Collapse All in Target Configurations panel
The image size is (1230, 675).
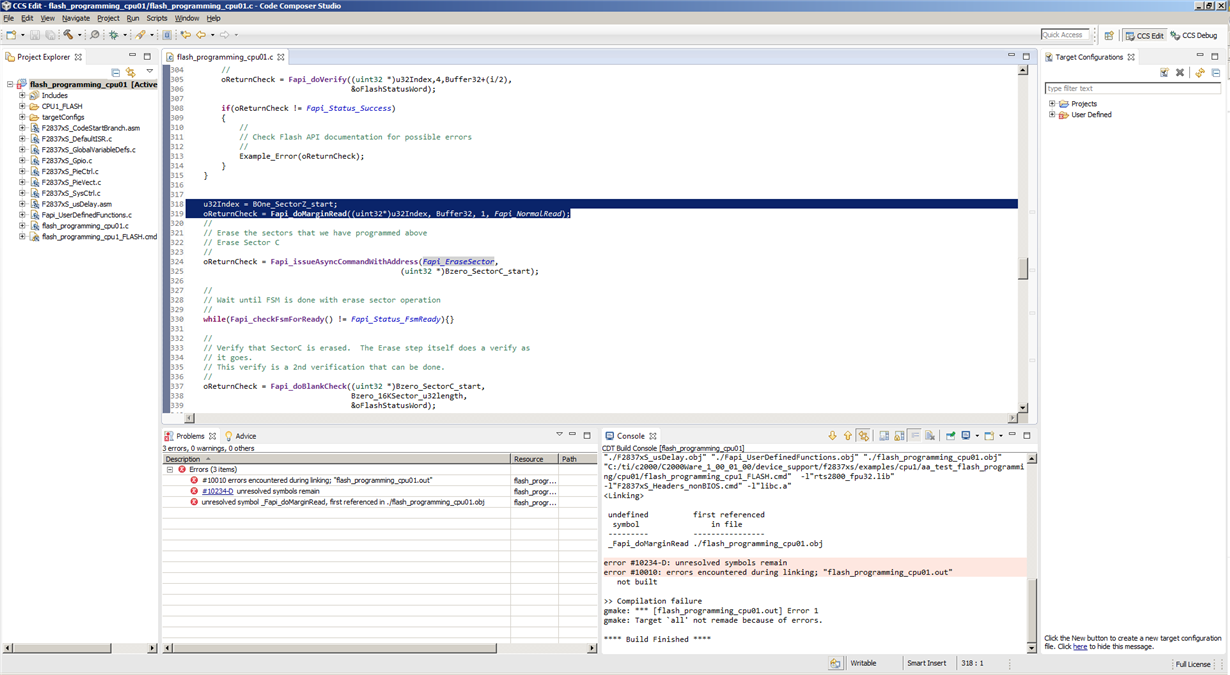tap(1216, 72)
